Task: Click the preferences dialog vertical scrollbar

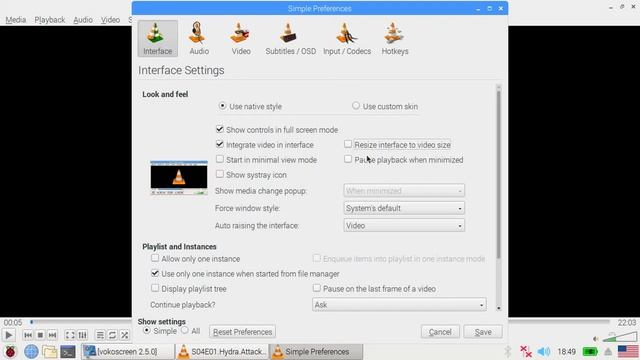Action: click(498, 176)
